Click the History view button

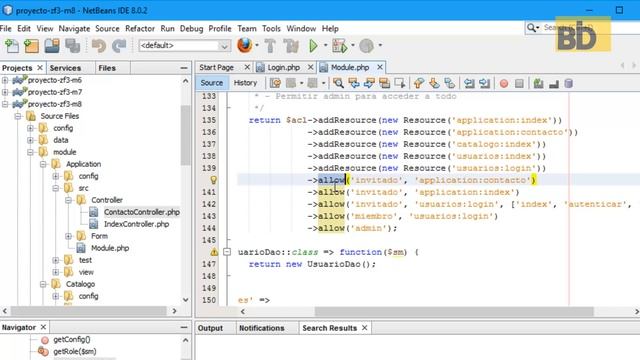[245, 83]
